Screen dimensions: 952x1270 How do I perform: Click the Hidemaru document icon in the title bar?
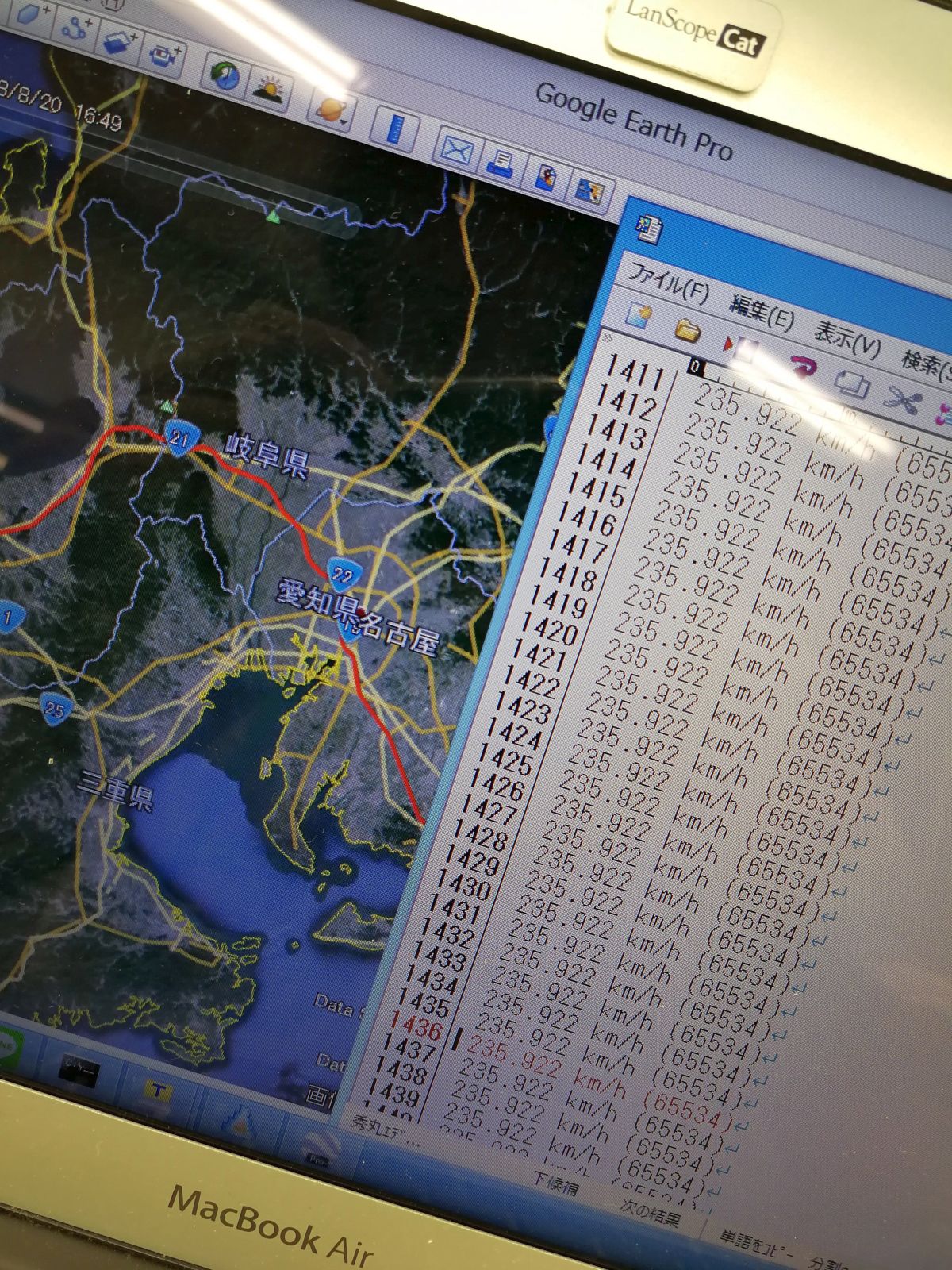point(650,231)
